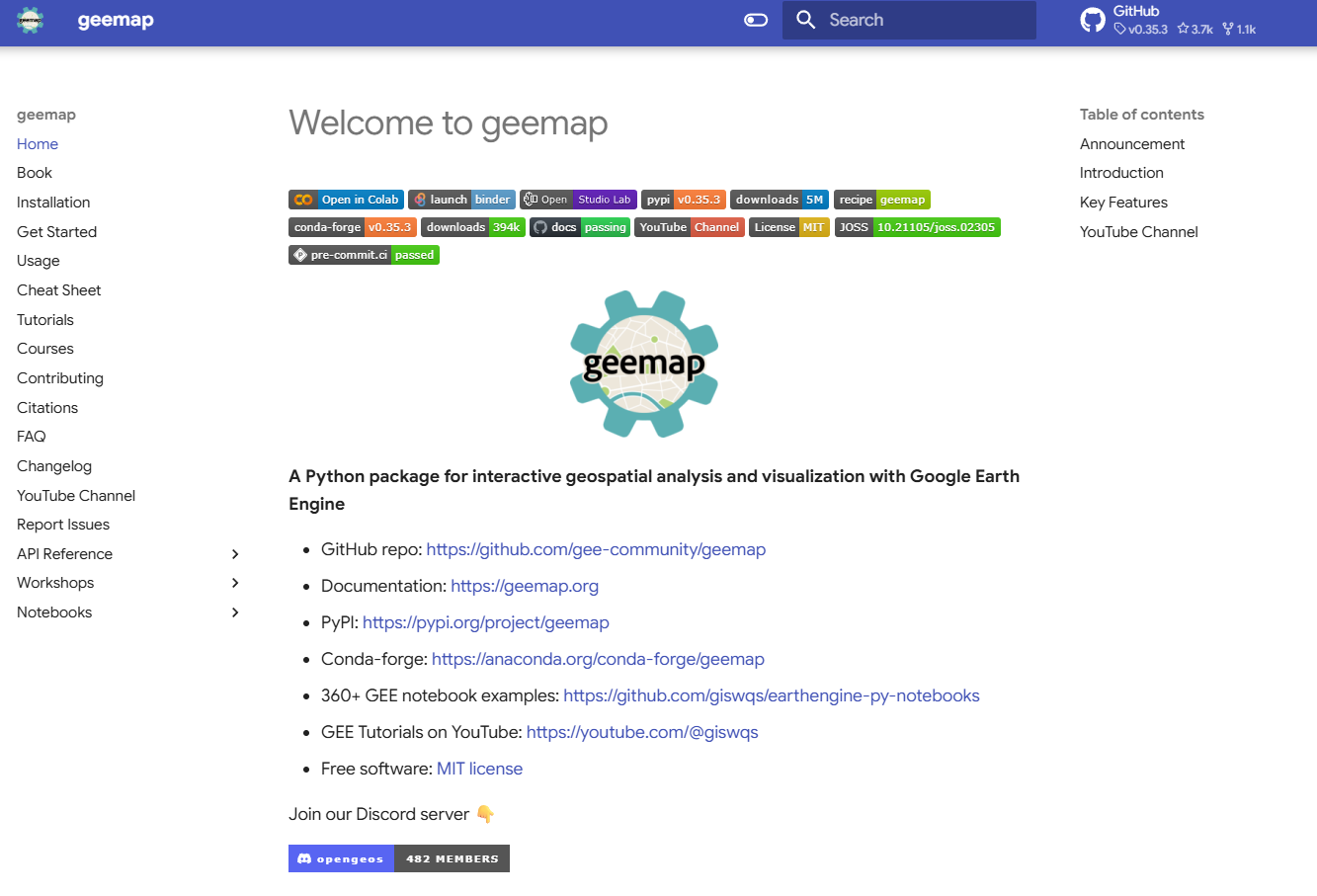Open the Citations page
The image size is (1317, 896).
coord(47,408)
